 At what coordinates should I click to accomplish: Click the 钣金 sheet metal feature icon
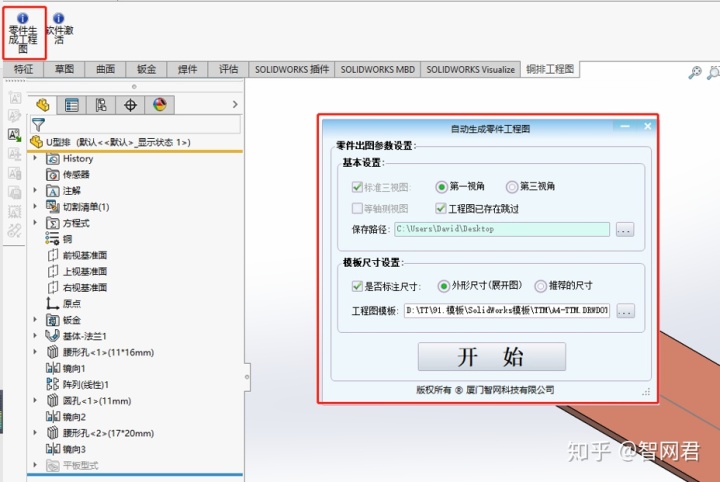(x=53, y=320)
